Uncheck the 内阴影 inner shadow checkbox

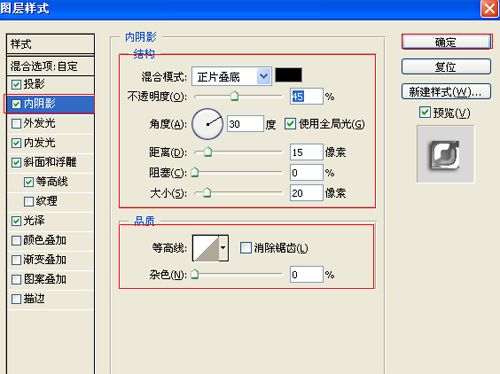coord(16,104)
